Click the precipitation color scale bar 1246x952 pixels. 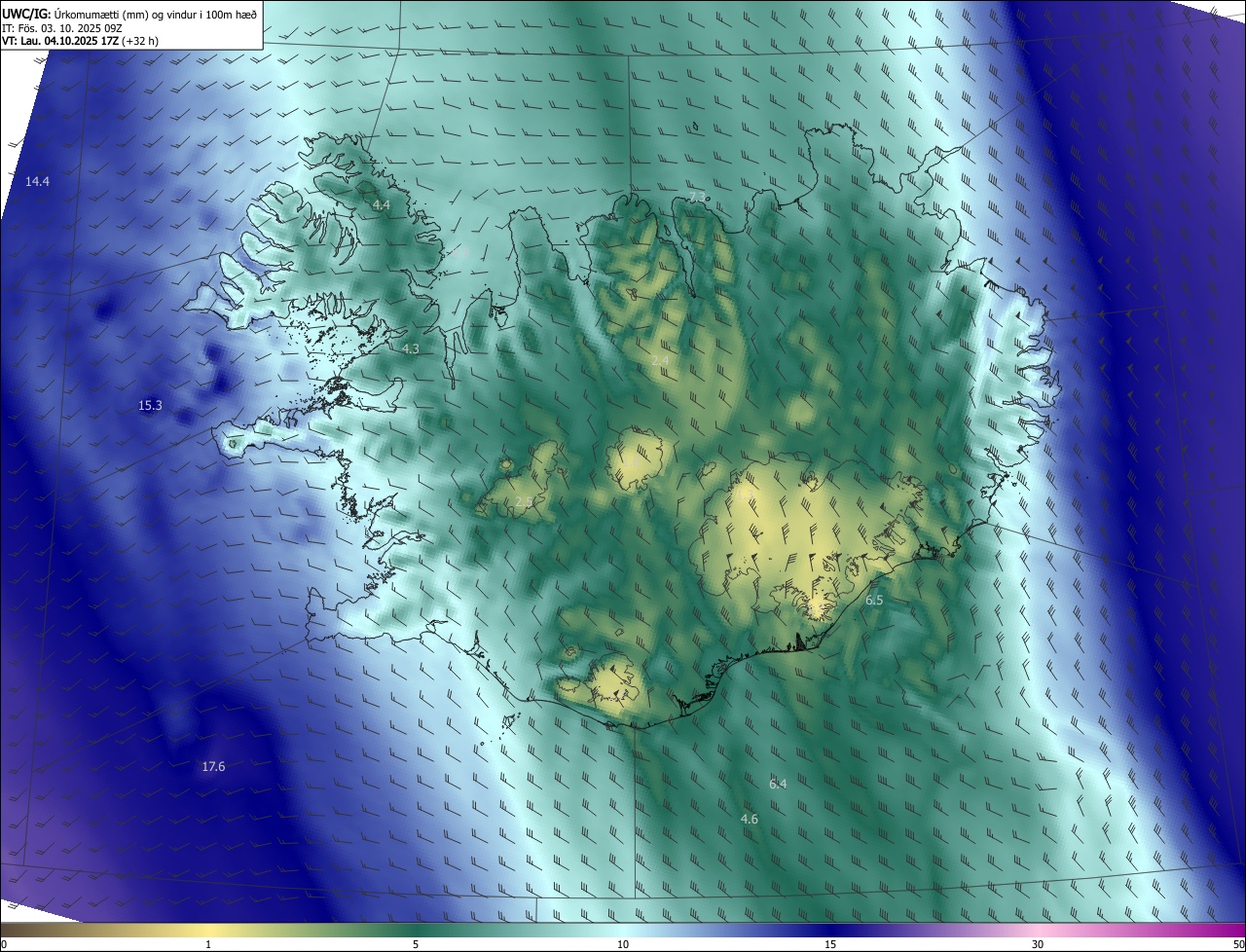coord(623,931)
